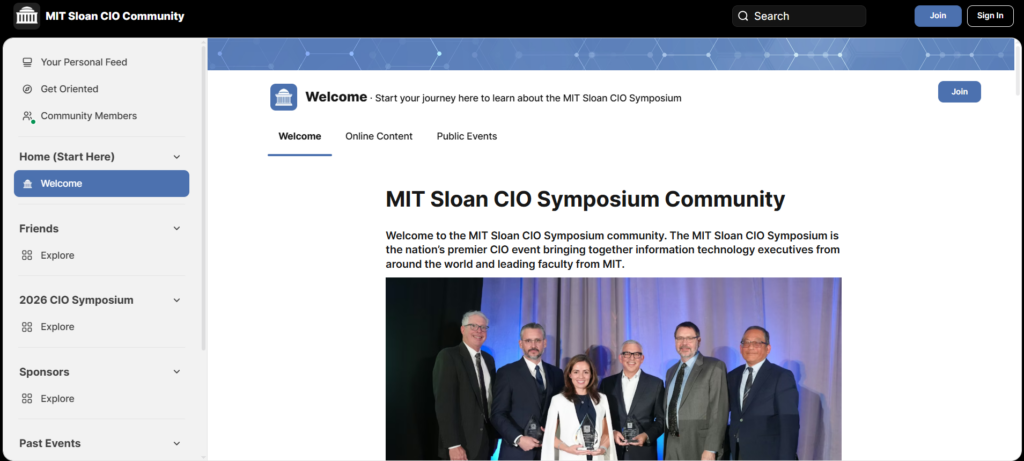Click the 2026 CIO Symposium section label
Viewport: 1024px width, 461px height.
76,300
